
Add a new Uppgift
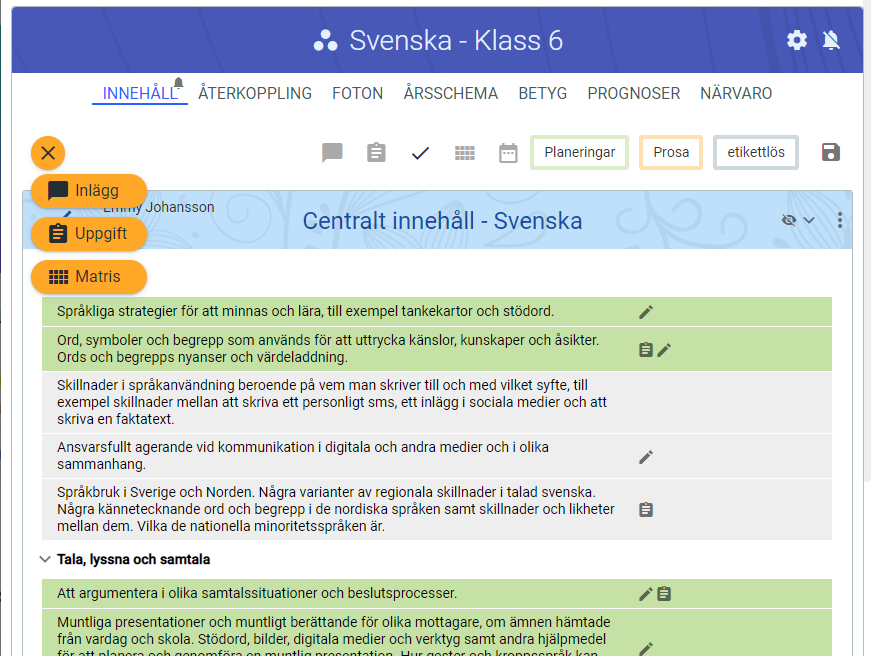click(89, 233)
